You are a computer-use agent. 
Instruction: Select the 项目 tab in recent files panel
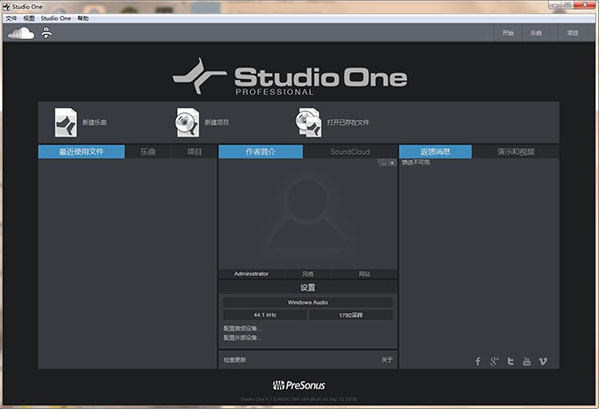[194, 152]
